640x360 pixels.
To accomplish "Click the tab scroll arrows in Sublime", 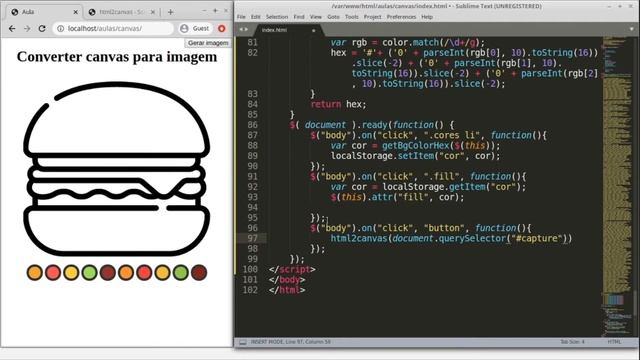I will click(x=244, y=29).
